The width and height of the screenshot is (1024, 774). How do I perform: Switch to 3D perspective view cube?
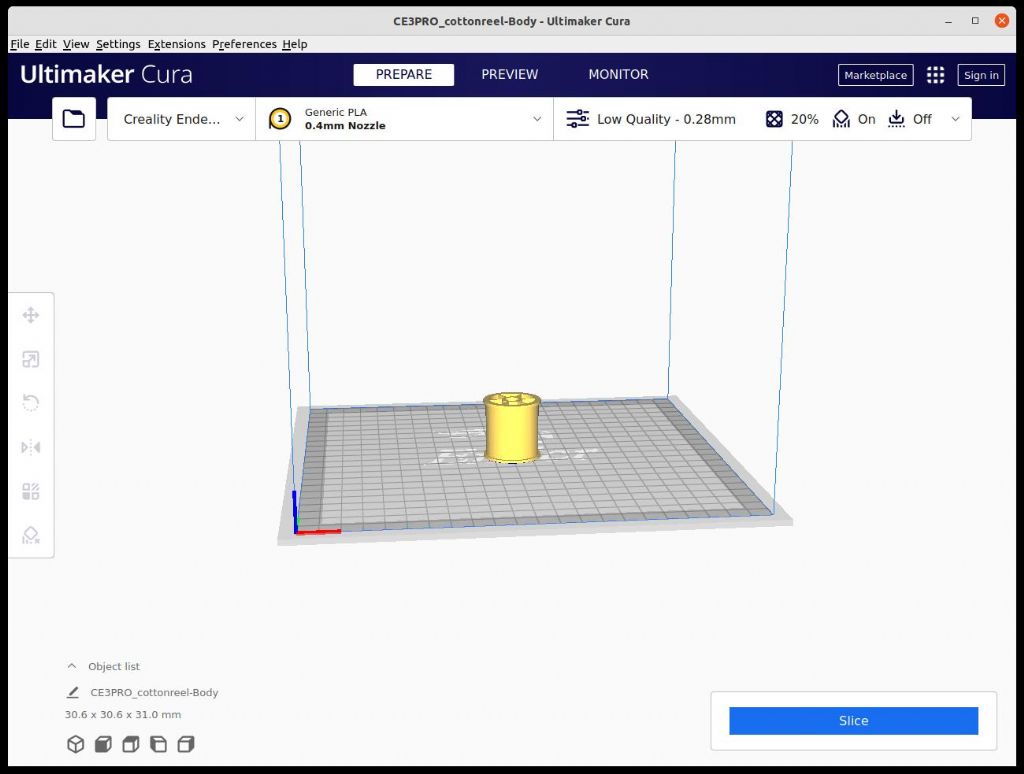click(76, 744)
